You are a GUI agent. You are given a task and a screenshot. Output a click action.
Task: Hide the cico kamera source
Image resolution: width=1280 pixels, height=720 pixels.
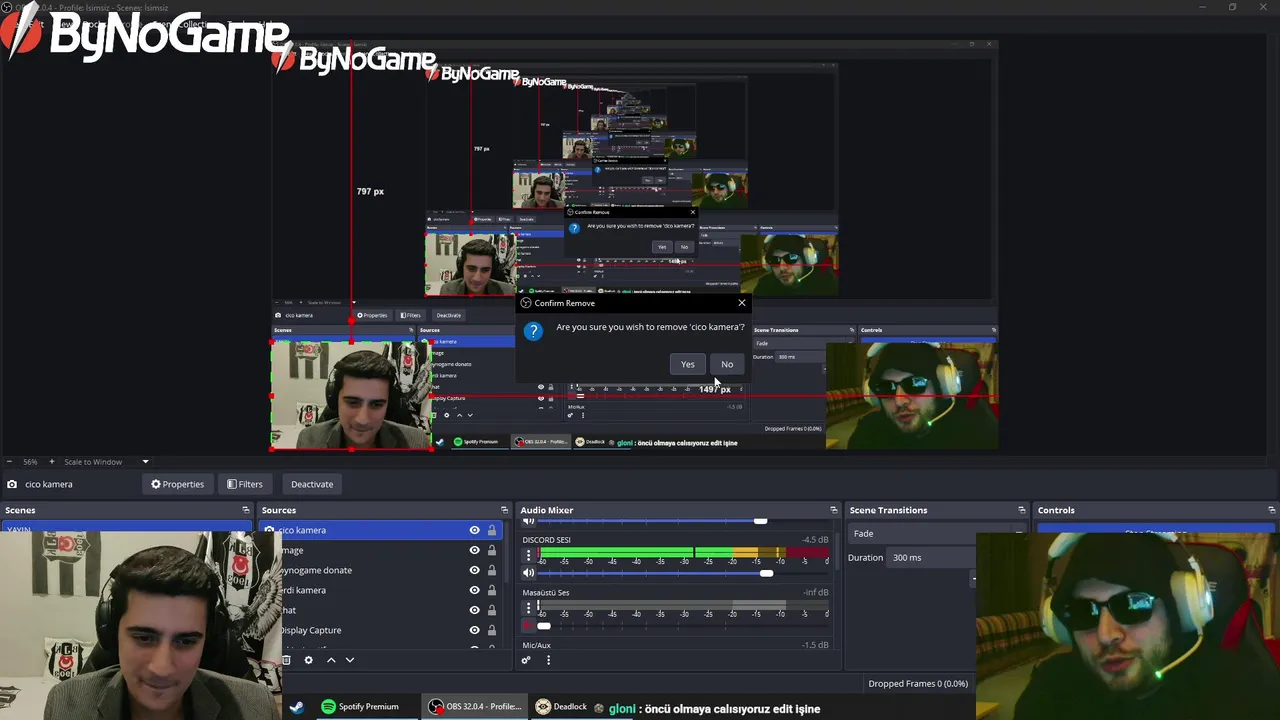coord(474,530)
